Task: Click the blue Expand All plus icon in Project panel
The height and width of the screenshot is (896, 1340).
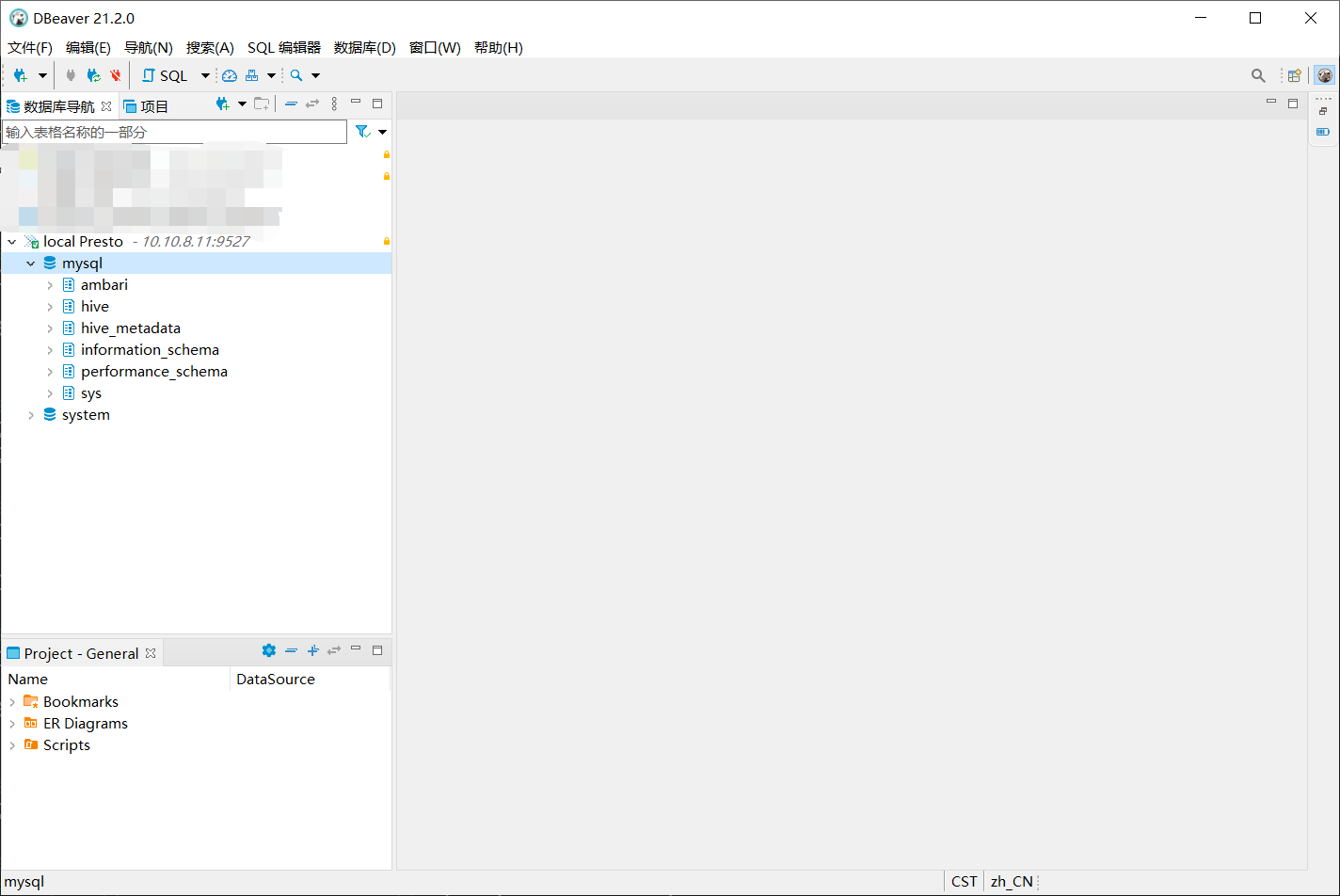Action: 313,650
